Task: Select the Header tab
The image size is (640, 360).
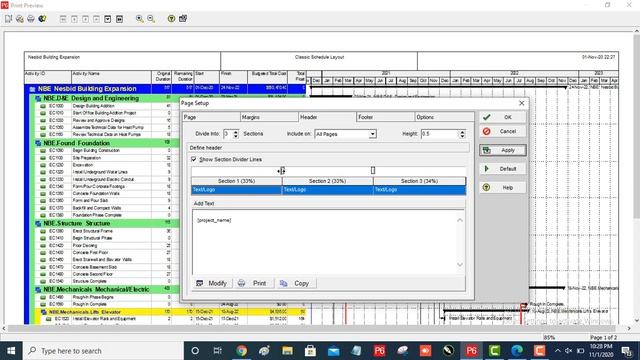Action: tap(327, 117)
